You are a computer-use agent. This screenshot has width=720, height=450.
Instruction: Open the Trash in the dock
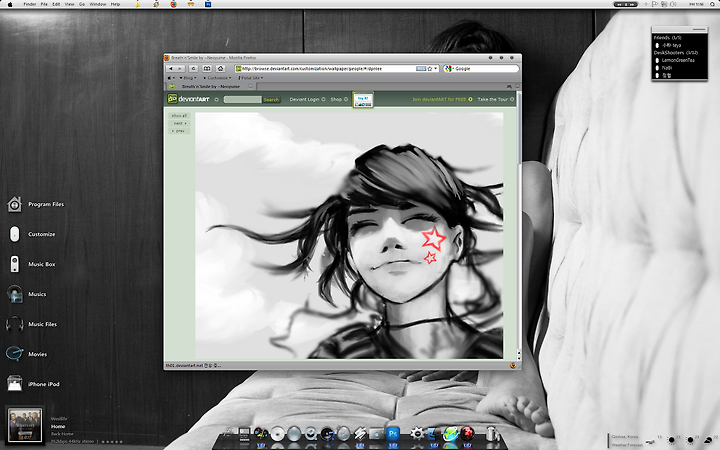point(492,433)
